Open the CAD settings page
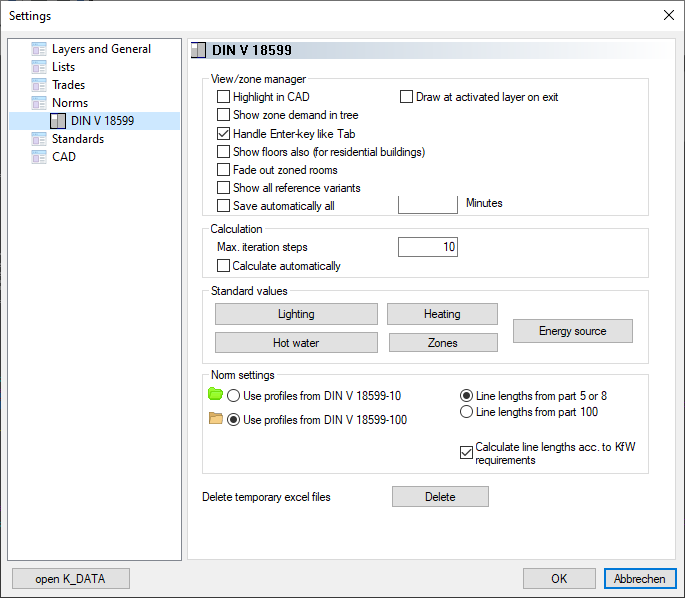 click(x=64, y=157)
